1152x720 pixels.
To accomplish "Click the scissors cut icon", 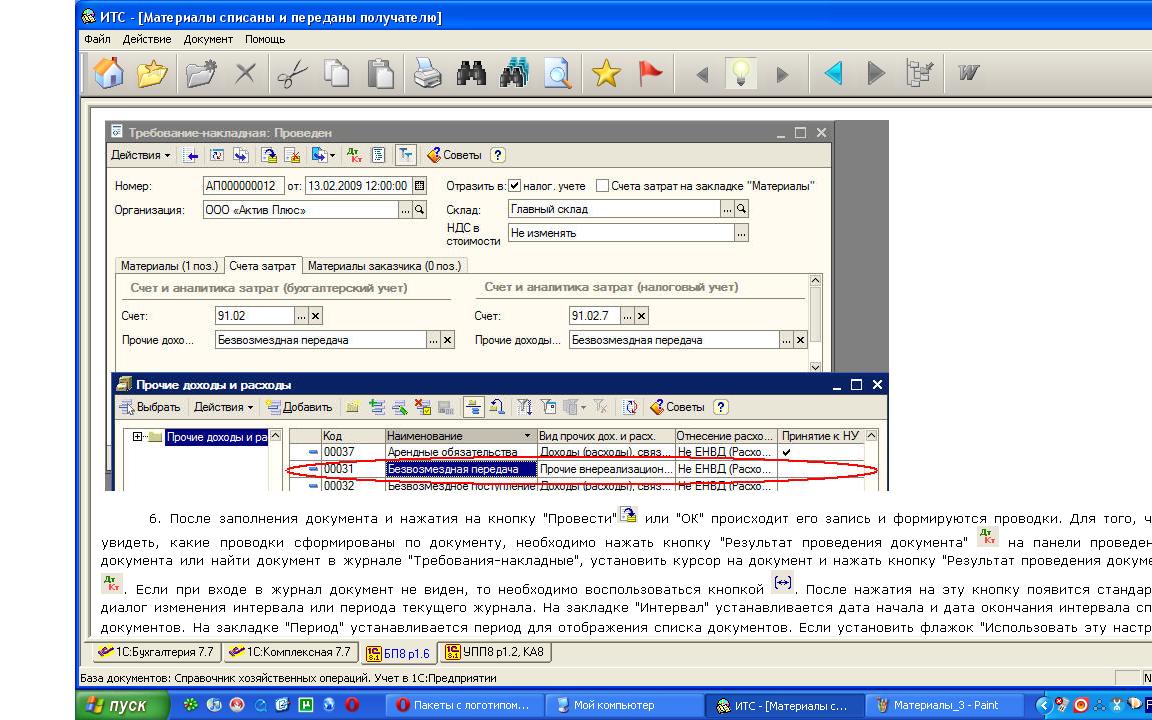I will point(291,73).
